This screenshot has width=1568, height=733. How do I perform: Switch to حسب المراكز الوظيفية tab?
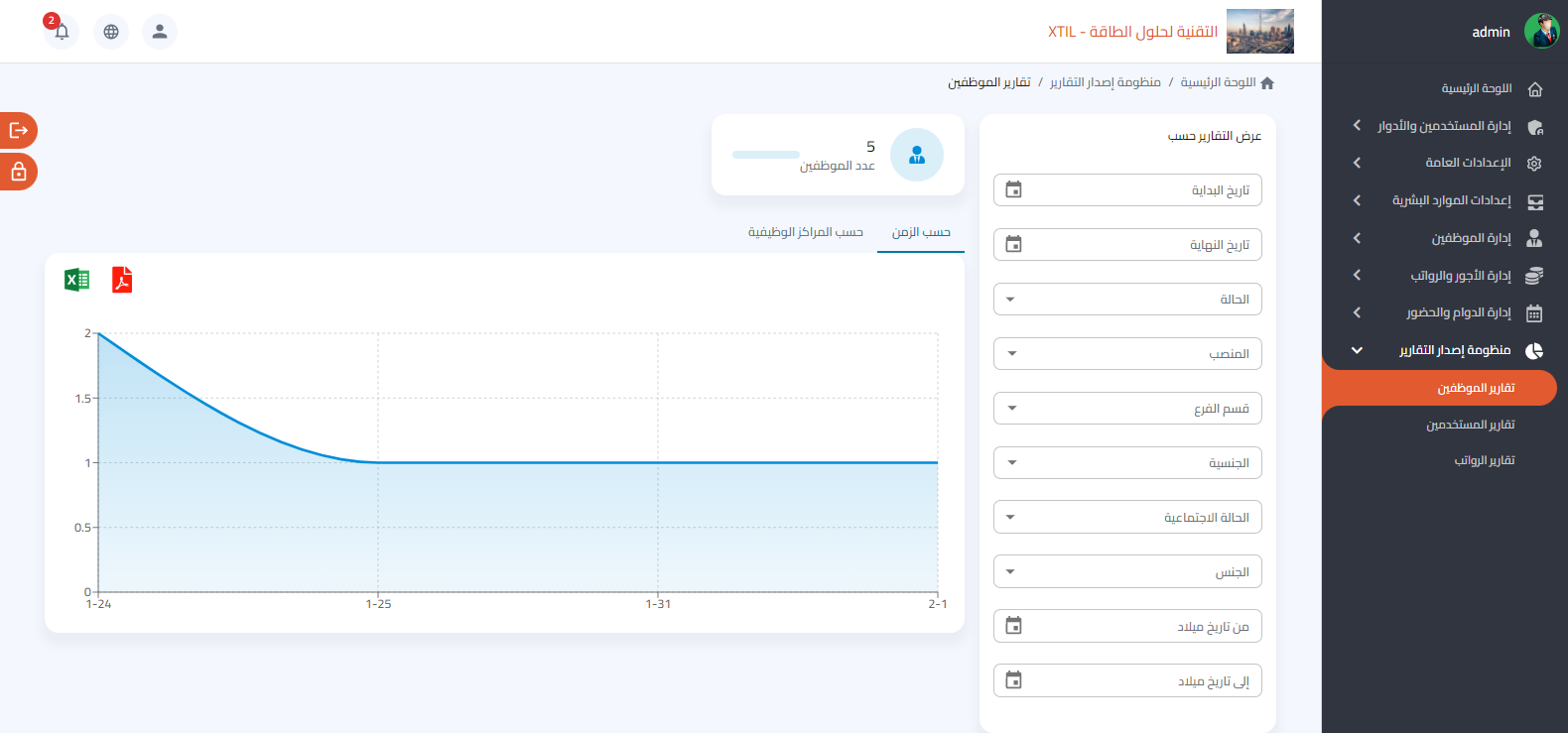pos(805,232)
